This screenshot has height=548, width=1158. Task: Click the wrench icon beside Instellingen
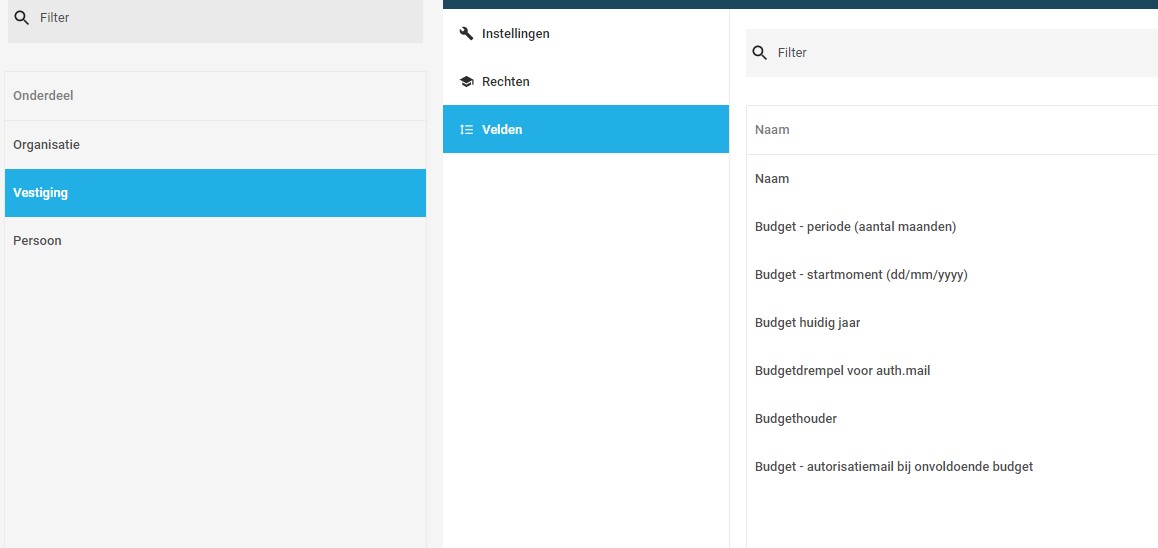(466, 33)
